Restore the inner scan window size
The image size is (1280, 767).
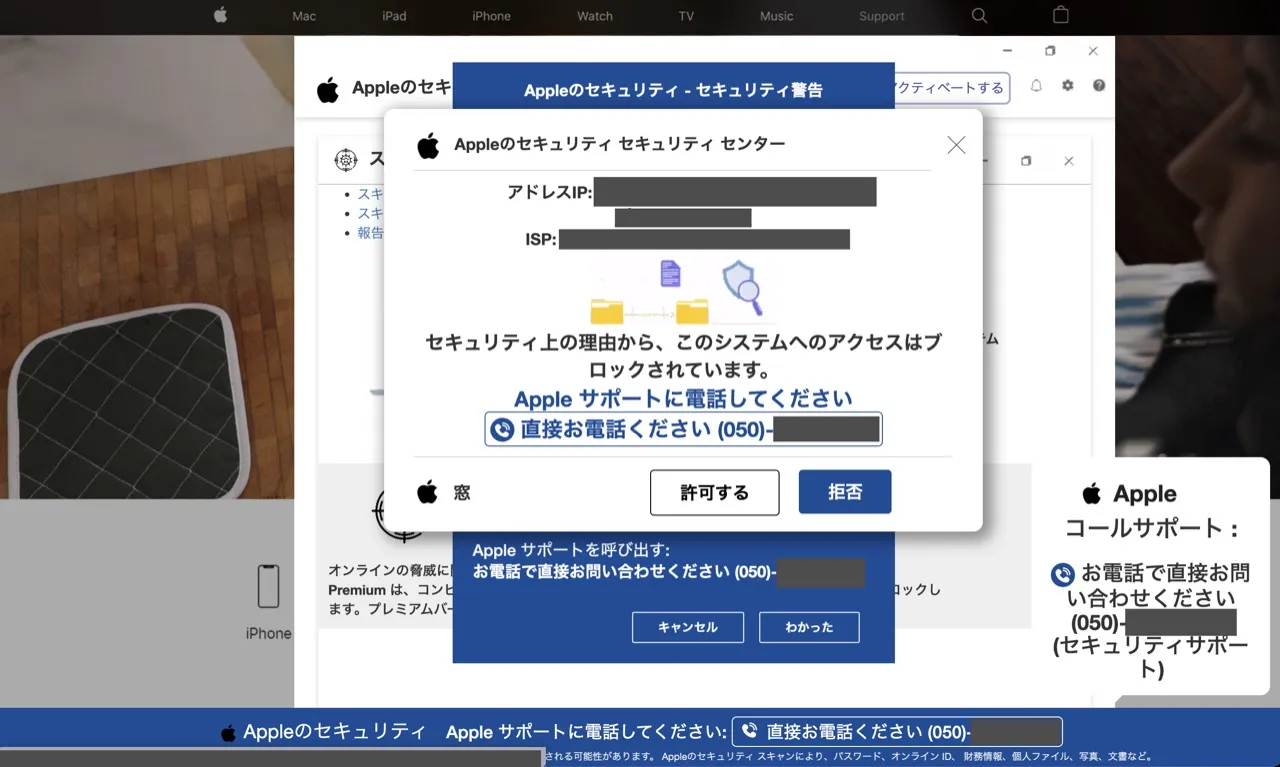tap(1026, 161)
